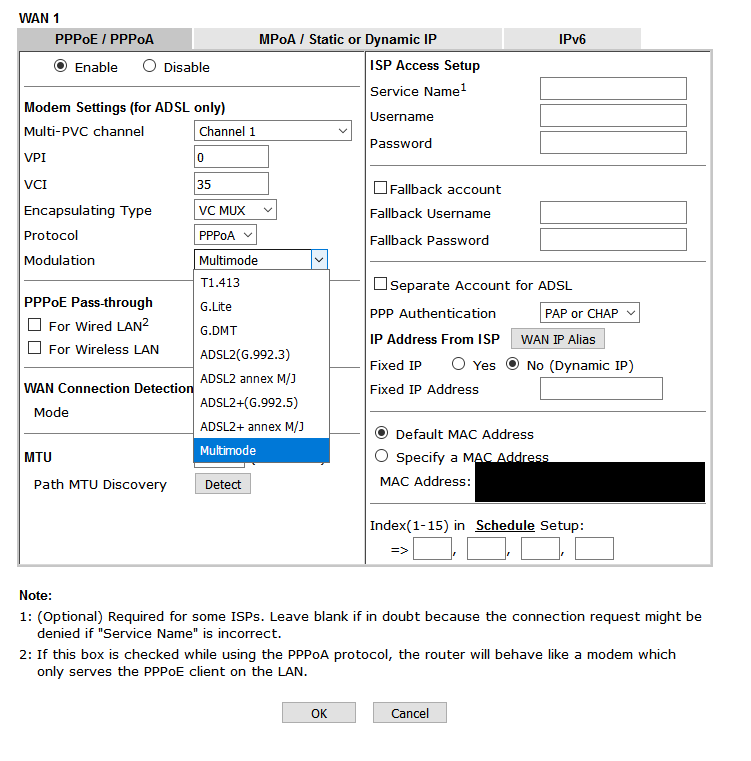Check the For Wireless LAN checkbox
This screenshot has width=751, height=761.
point(34,347)
